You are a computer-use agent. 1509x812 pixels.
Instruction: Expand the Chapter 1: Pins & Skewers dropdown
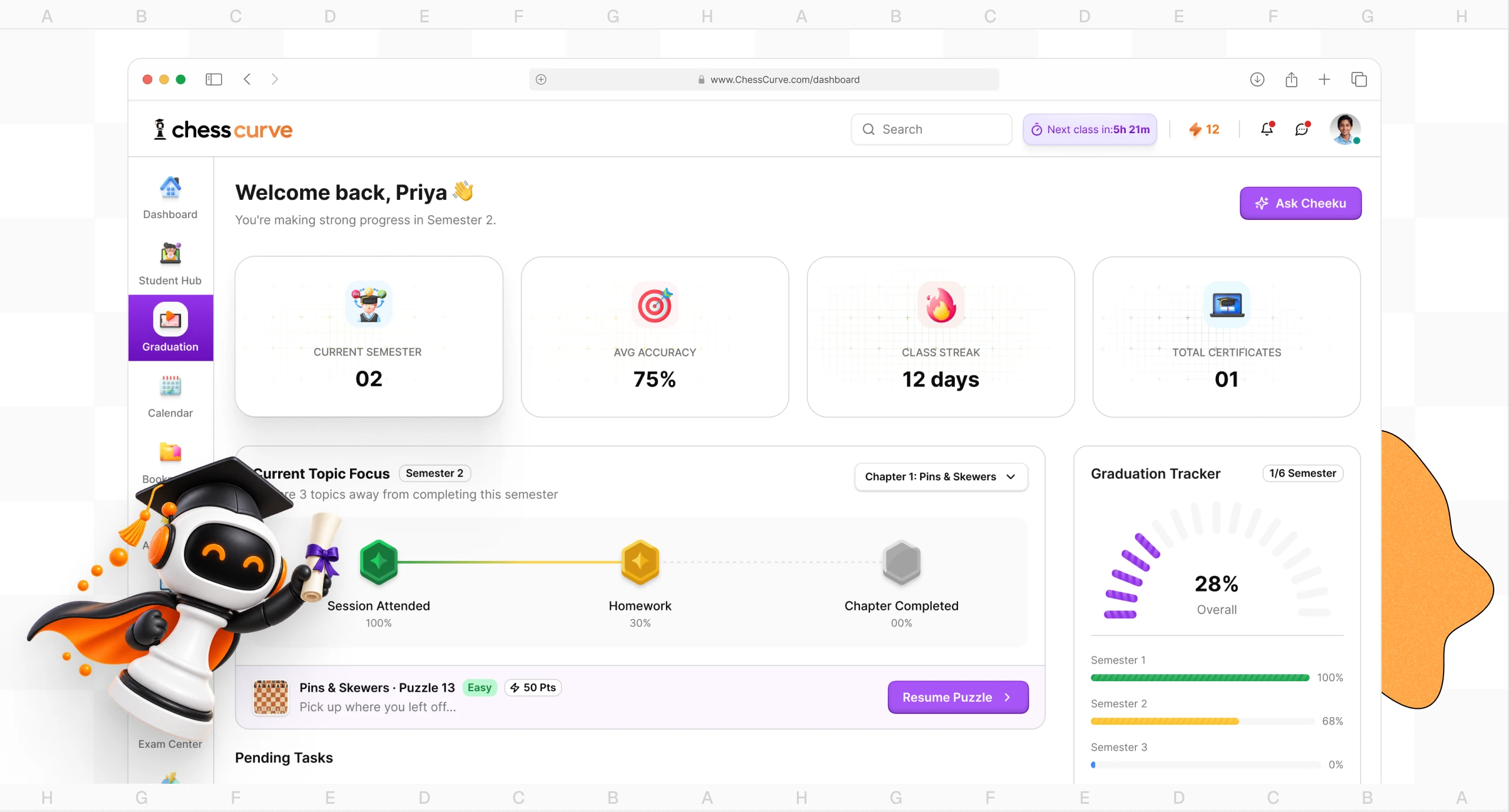click(941, 477)
